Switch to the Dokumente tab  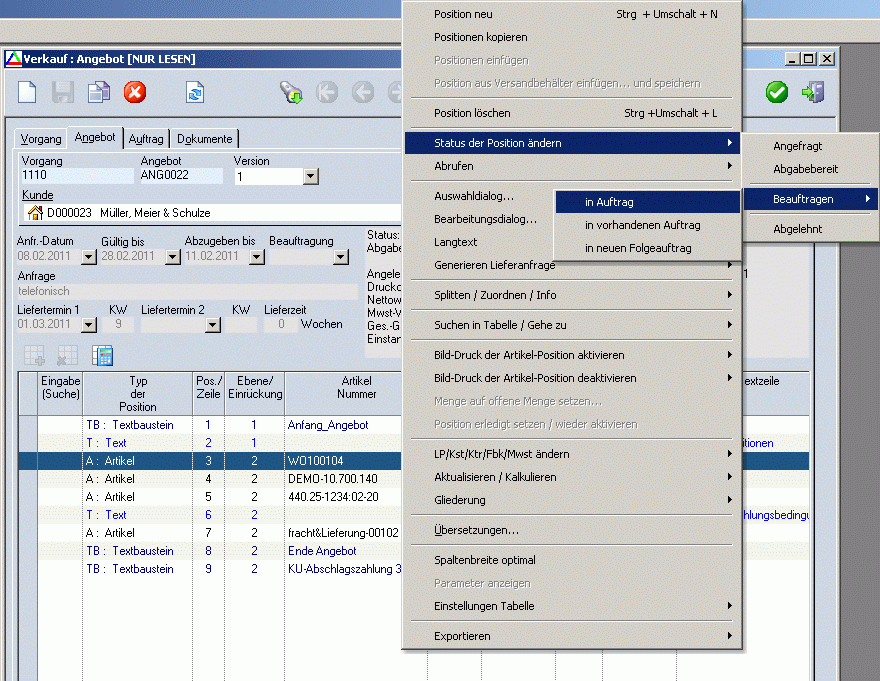coord(204,139)
